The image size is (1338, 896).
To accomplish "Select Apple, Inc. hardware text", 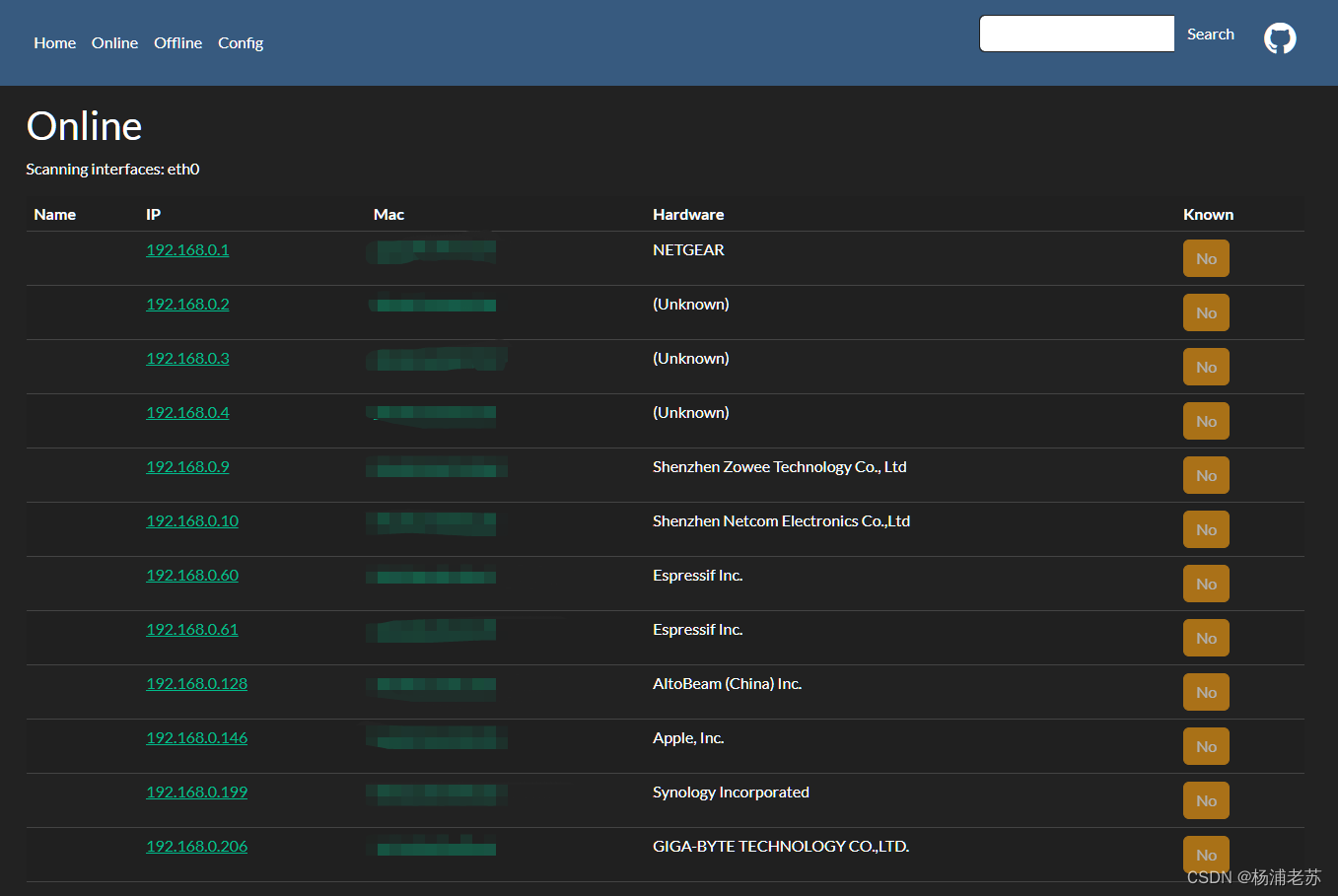I will (x=688, y=737).
